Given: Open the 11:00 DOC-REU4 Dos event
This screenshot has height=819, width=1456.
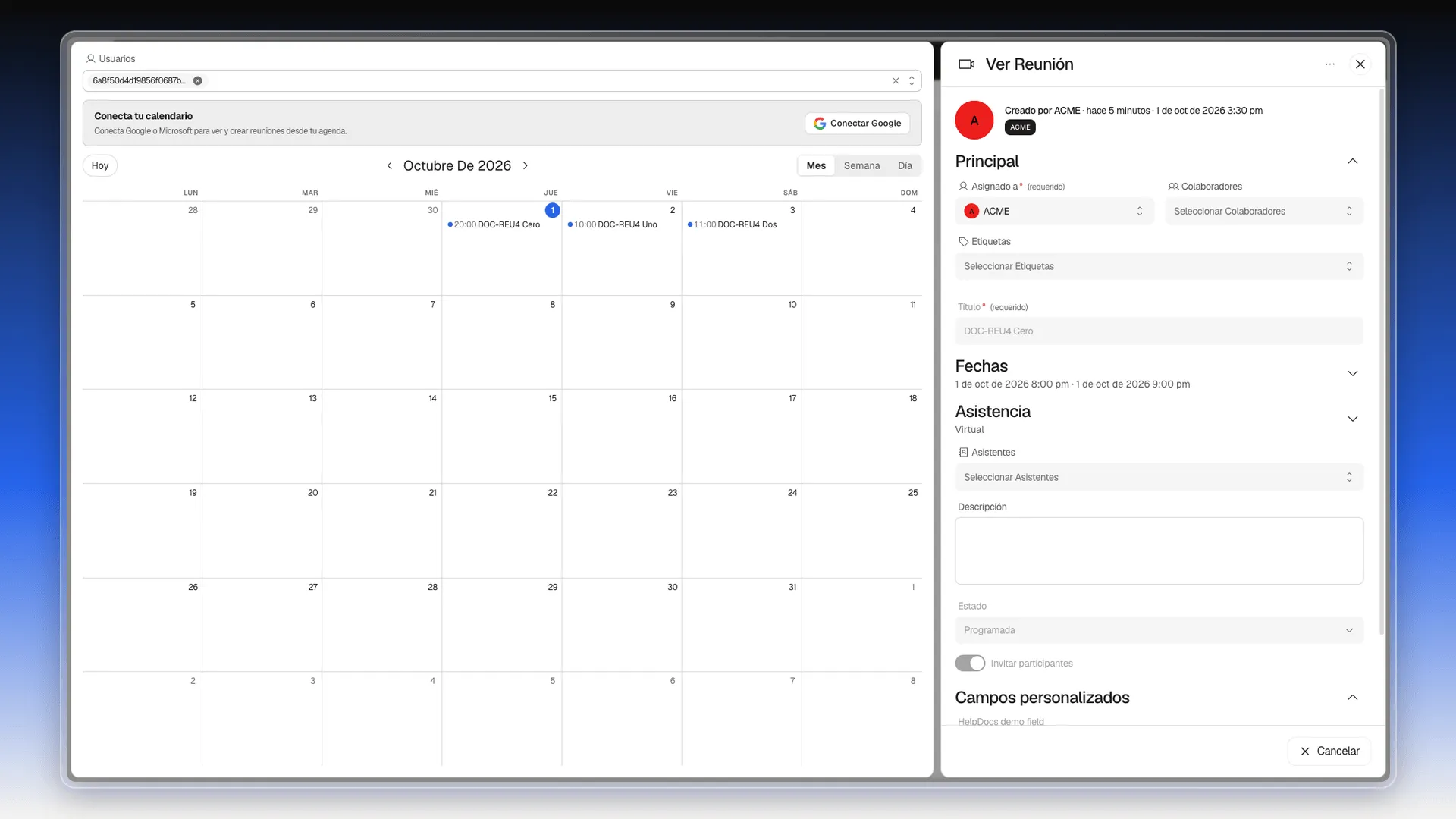Looking at the screenshot, I should 733,224.
